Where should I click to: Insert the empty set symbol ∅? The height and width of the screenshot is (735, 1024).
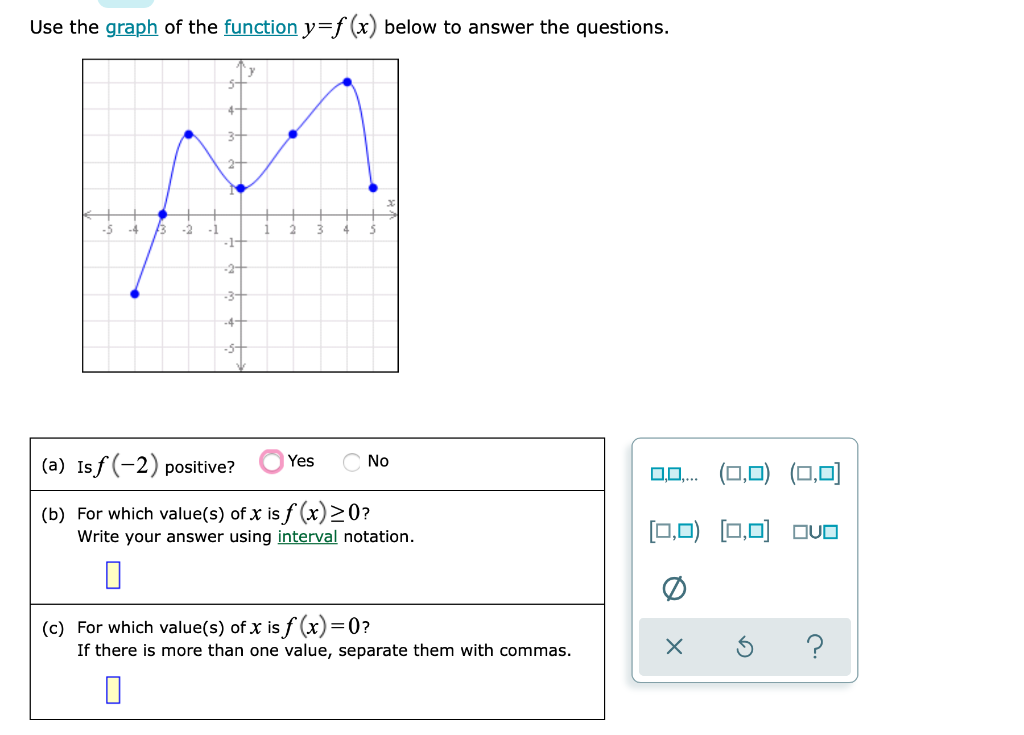(x=675, y=589)
